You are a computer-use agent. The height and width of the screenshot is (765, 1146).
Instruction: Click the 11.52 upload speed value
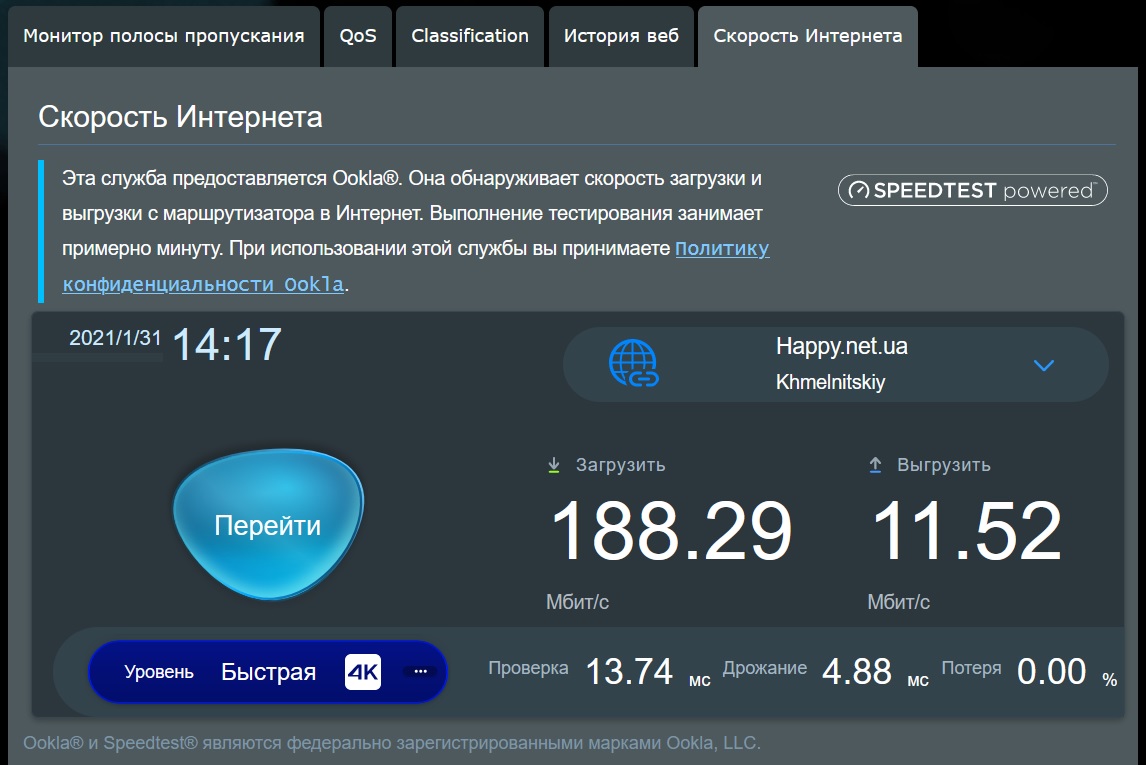(x=966, y=530)
